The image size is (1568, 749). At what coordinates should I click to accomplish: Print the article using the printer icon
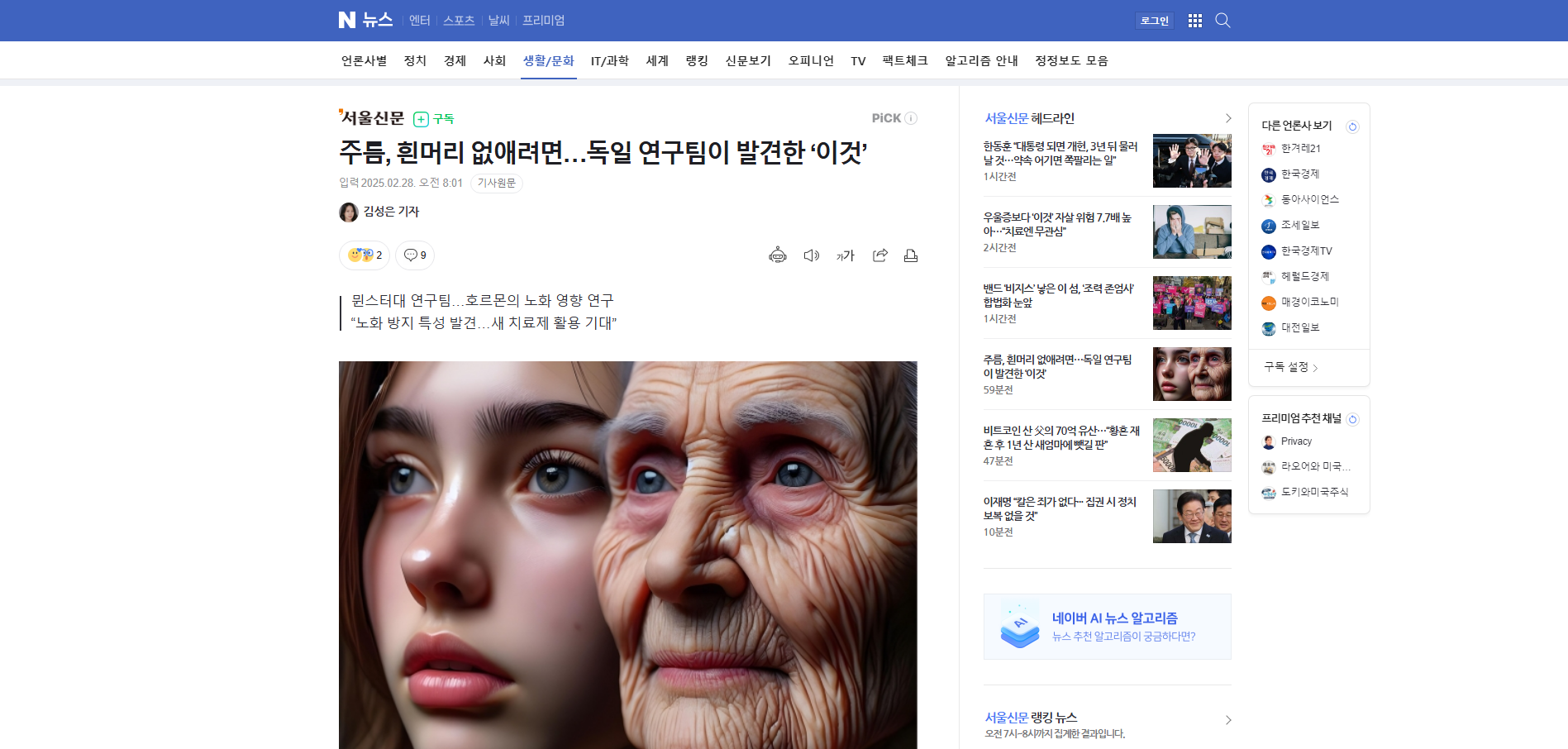pos(911,255)
